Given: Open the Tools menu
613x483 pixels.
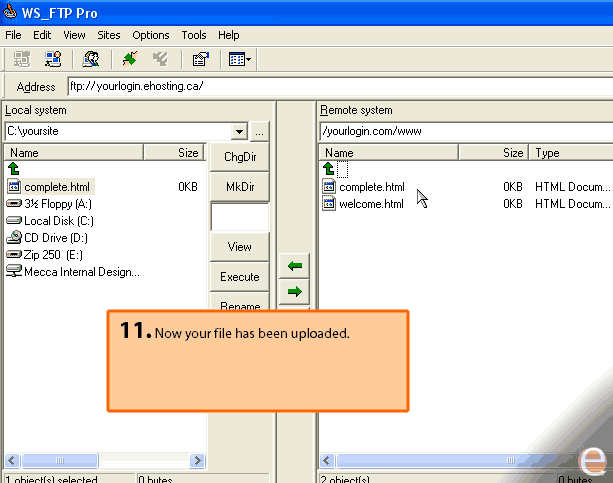Looking at the screenshot, I should 194,35.
